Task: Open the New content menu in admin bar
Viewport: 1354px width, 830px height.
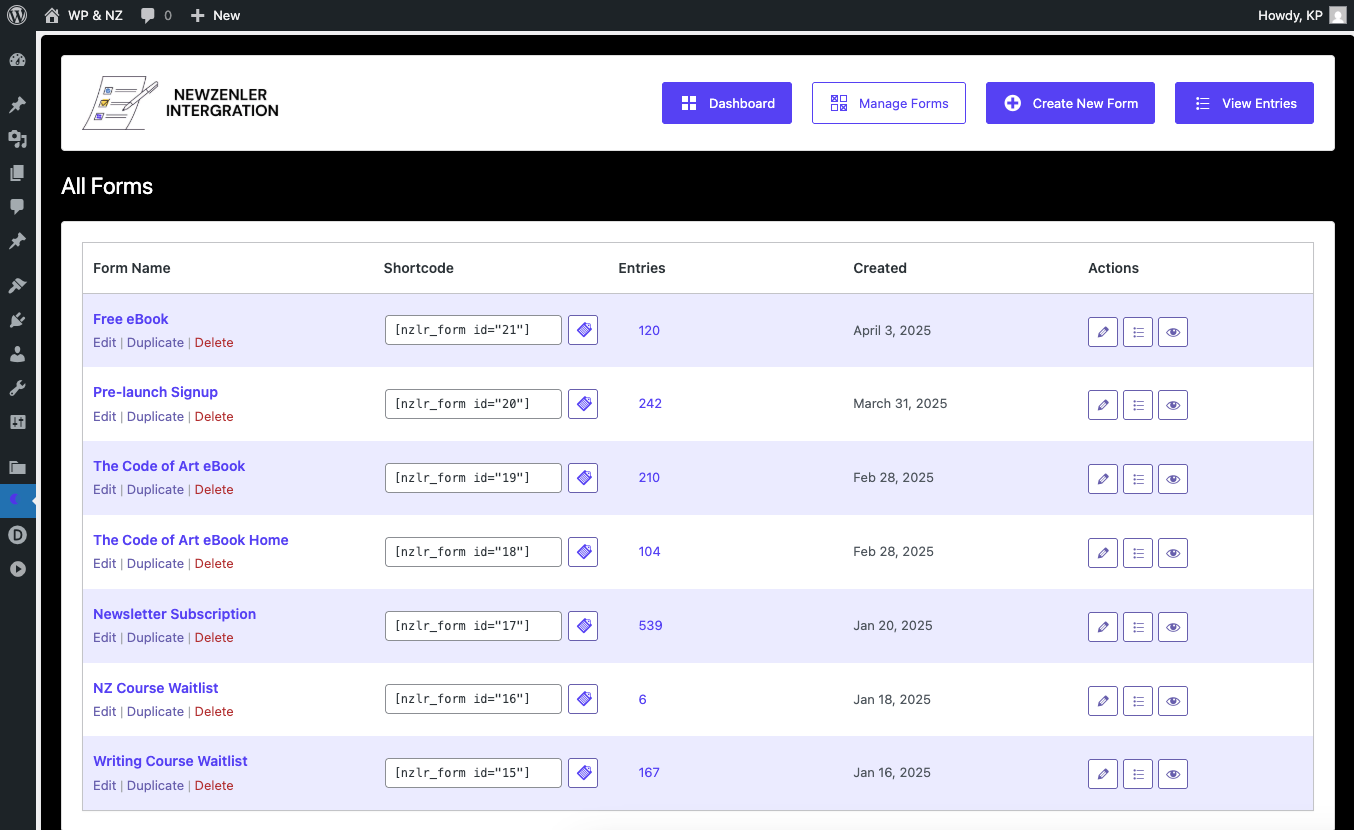Action: (x=215, y=15)
